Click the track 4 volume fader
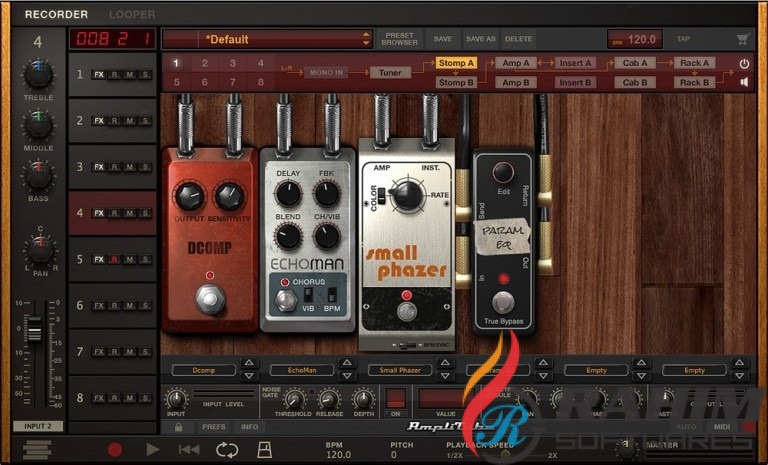Image resolution: width=768 pixels, height=465 pixels. [x=35, y=329]
